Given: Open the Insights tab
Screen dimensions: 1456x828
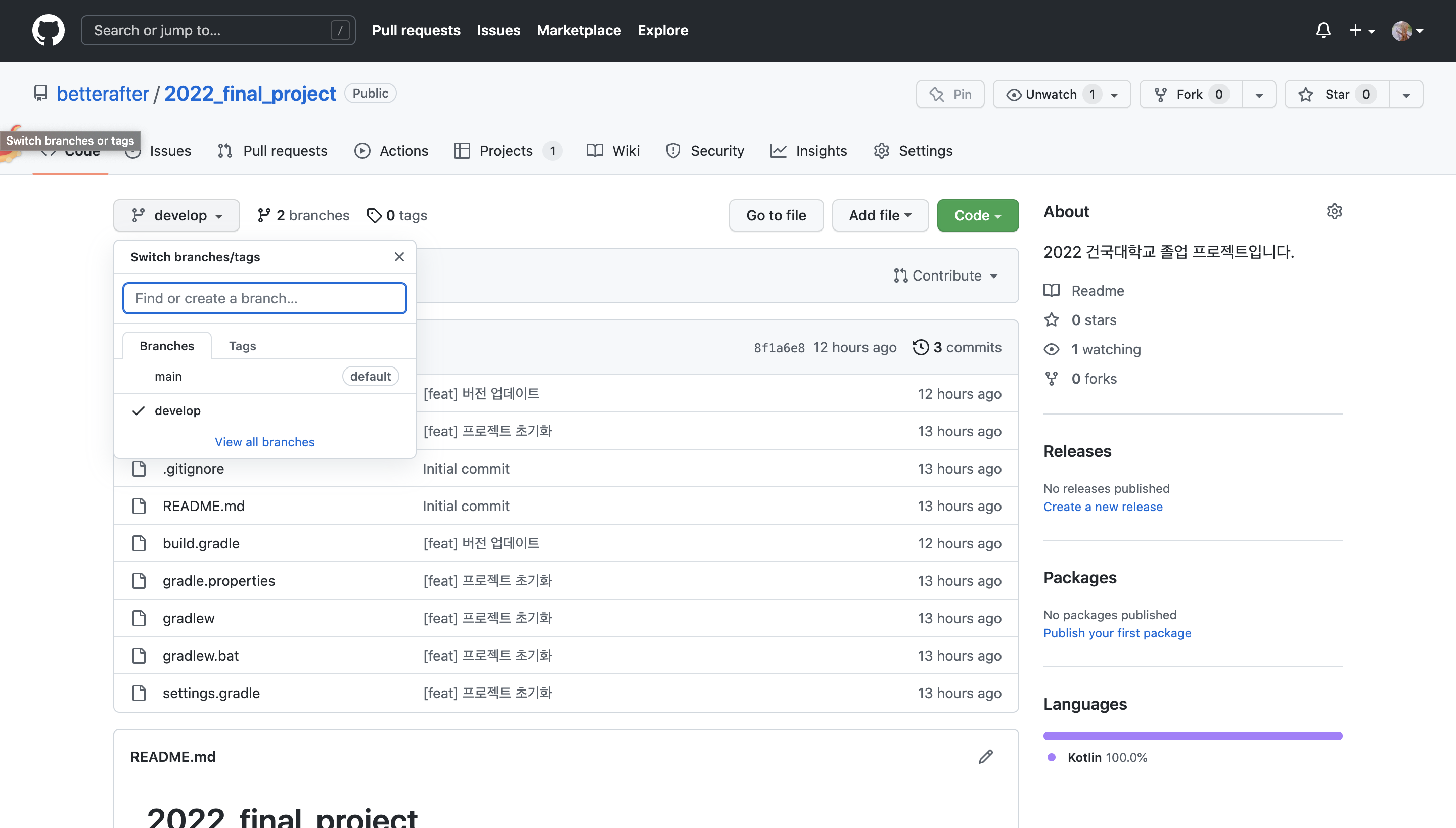Looking at the screenshot, I should (x=808, y=150).
